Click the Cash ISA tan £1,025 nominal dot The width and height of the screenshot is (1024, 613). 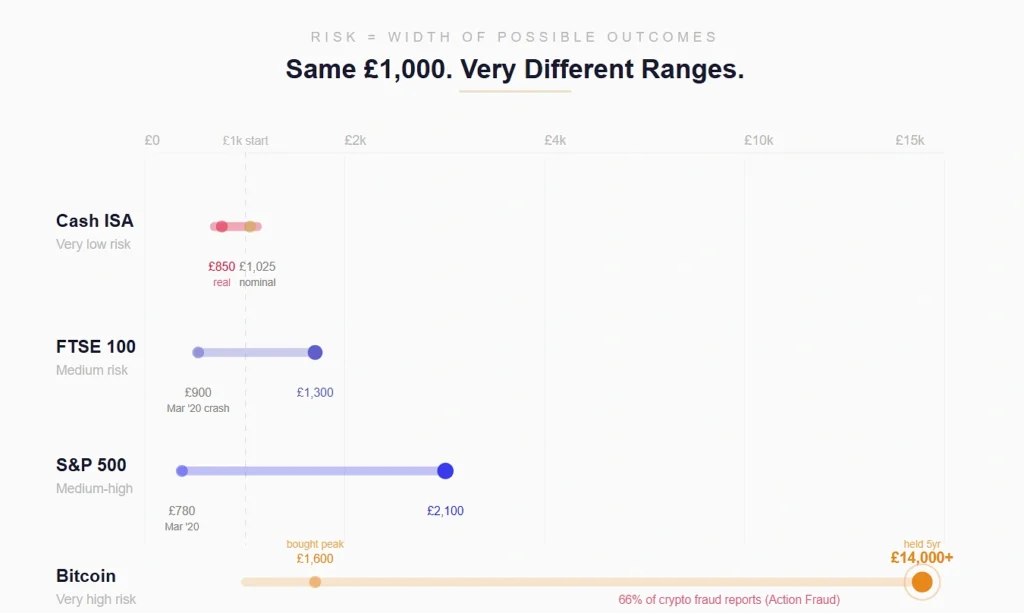click(x=250, y=226)
